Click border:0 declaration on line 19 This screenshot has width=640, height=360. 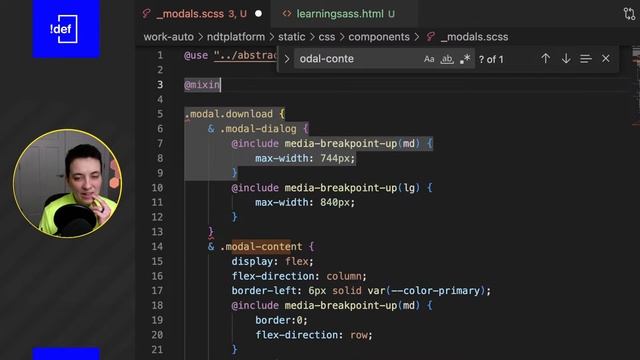click(281, 320)
